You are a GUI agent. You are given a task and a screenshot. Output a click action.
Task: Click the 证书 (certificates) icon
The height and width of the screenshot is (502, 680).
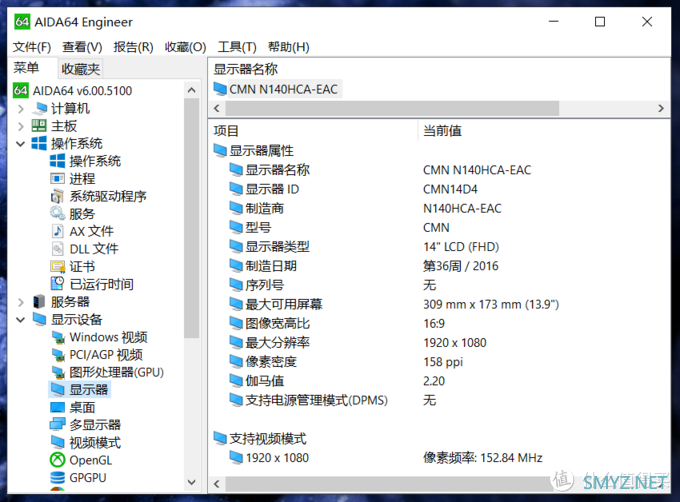tap(58, 267)
